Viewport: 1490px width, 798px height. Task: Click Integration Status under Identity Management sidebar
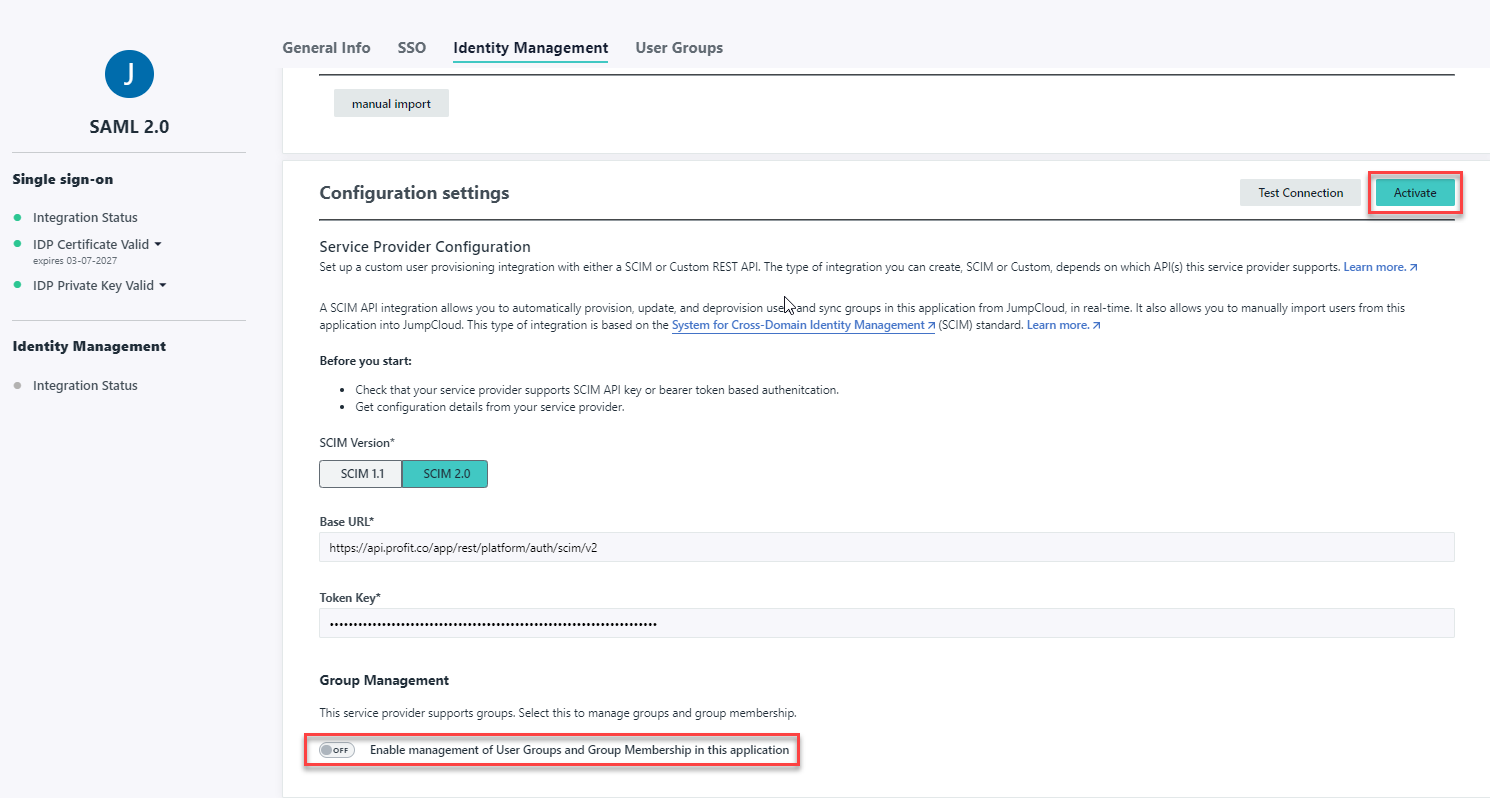[85, 385]
